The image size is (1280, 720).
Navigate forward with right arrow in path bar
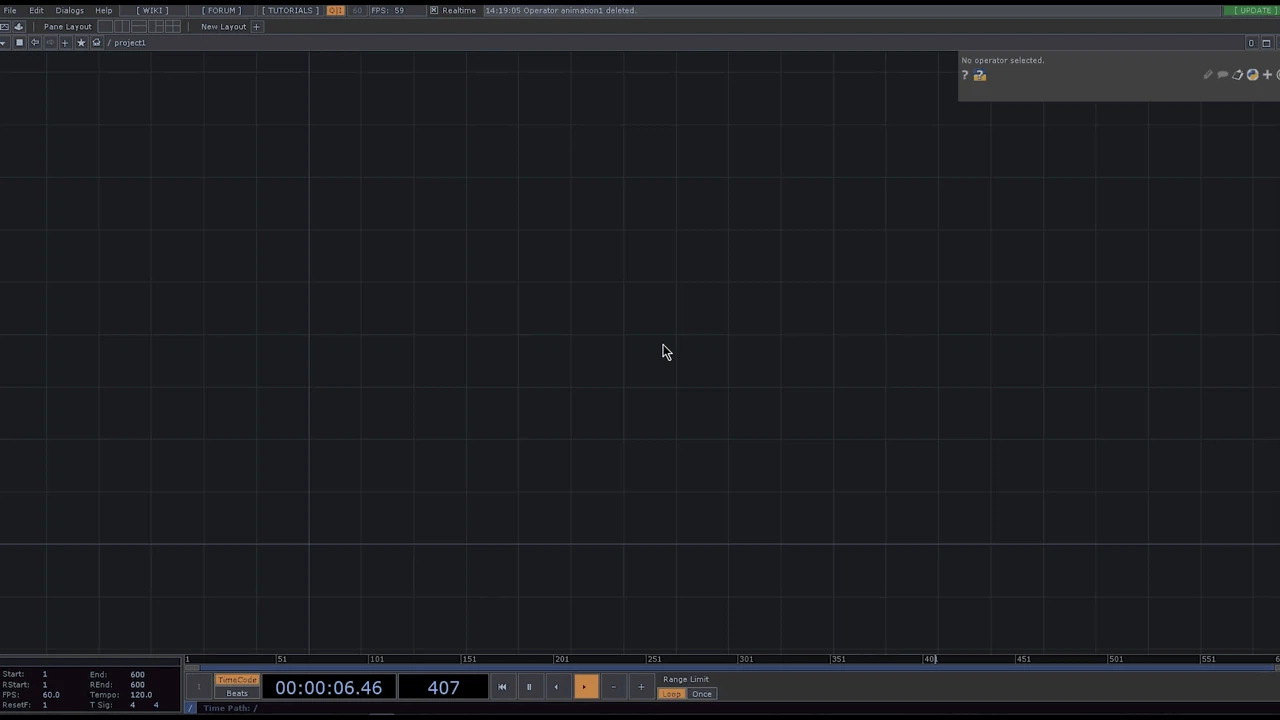click(x=50, y=43)
